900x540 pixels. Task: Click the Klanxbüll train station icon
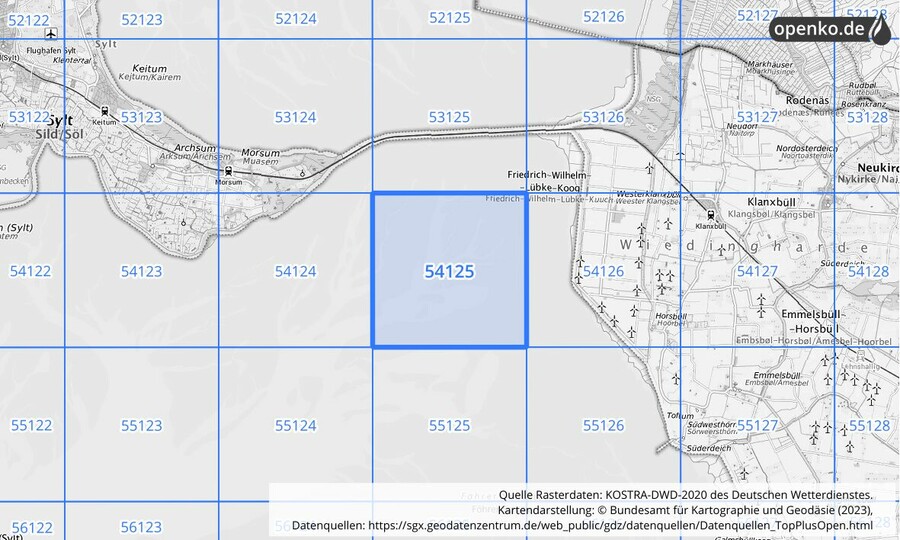tap(711, 216)
